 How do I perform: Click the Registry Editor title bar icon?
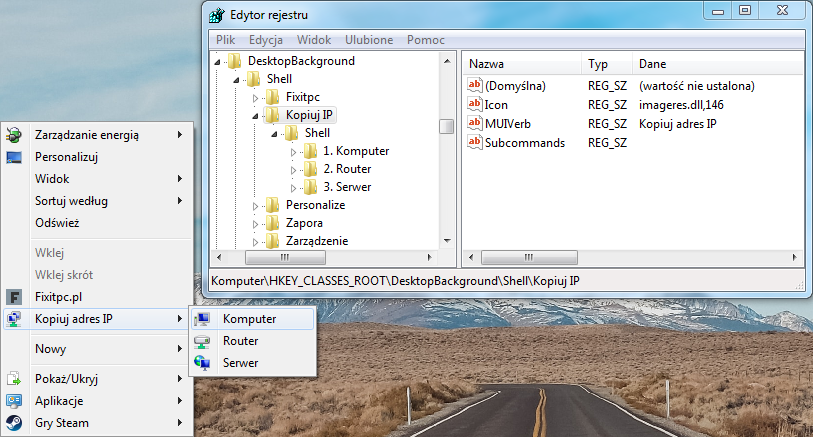pos(217,15)
